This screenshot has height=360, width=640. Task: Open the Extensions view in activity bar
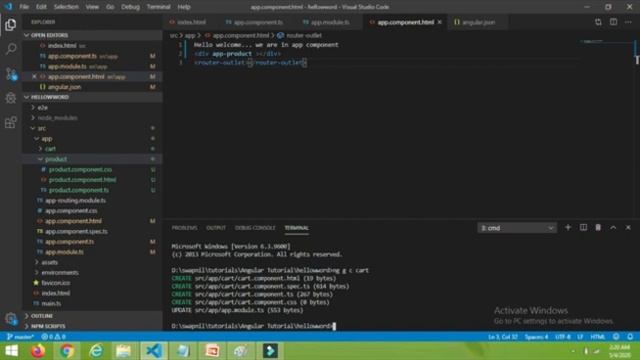[11, 122]
